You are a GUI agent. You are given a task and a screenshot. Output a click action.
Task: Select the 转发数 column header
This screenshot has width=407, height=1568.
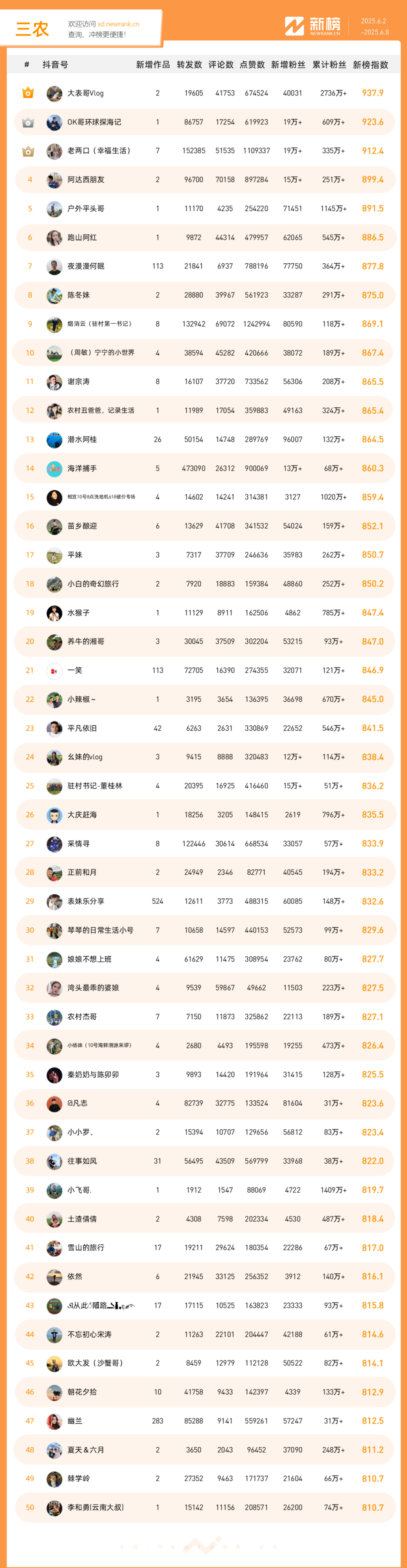[189, 65]
